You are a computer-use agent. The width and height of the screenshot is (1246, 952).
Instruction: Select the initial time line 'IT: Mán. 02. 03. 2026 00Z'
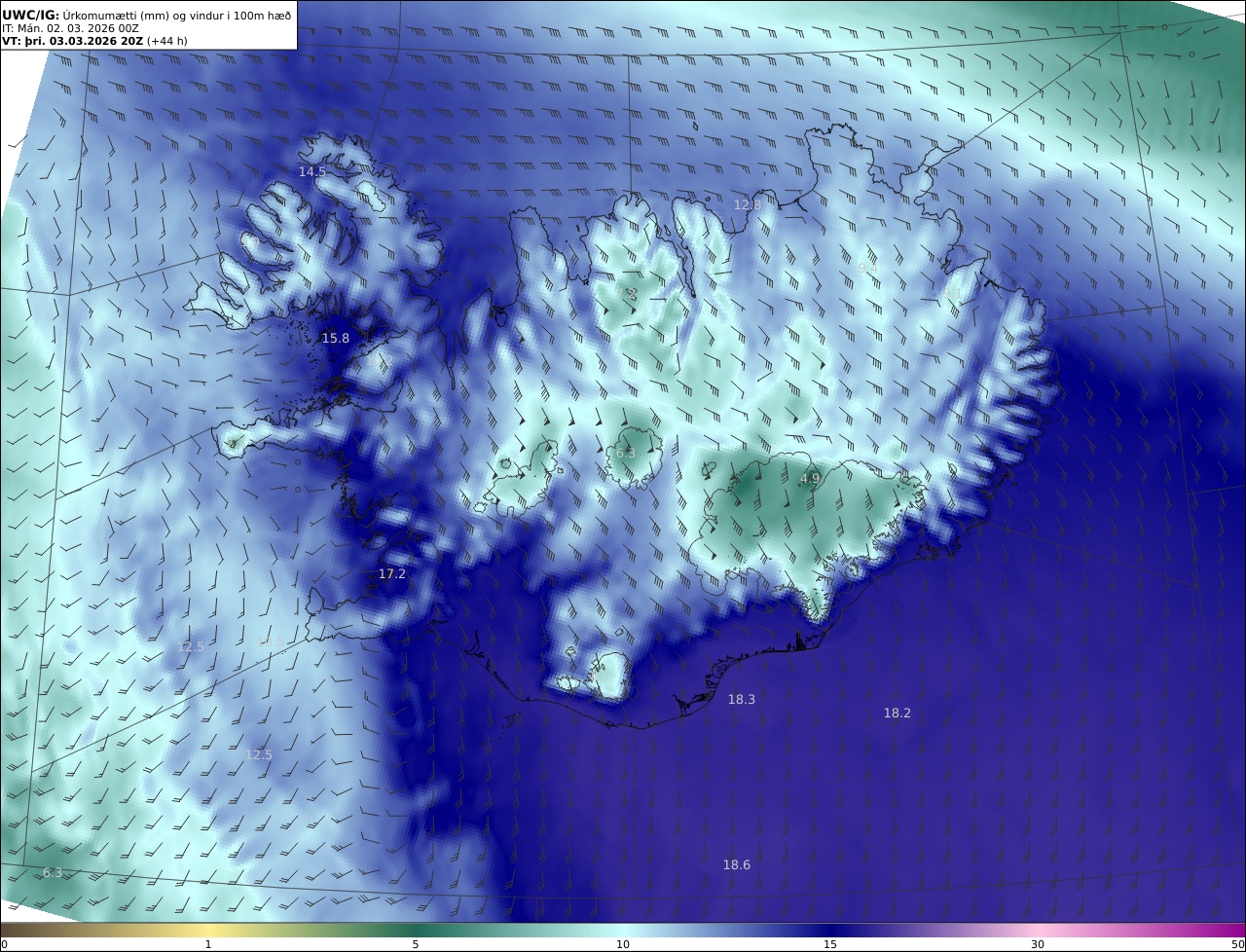pos(71,28)
